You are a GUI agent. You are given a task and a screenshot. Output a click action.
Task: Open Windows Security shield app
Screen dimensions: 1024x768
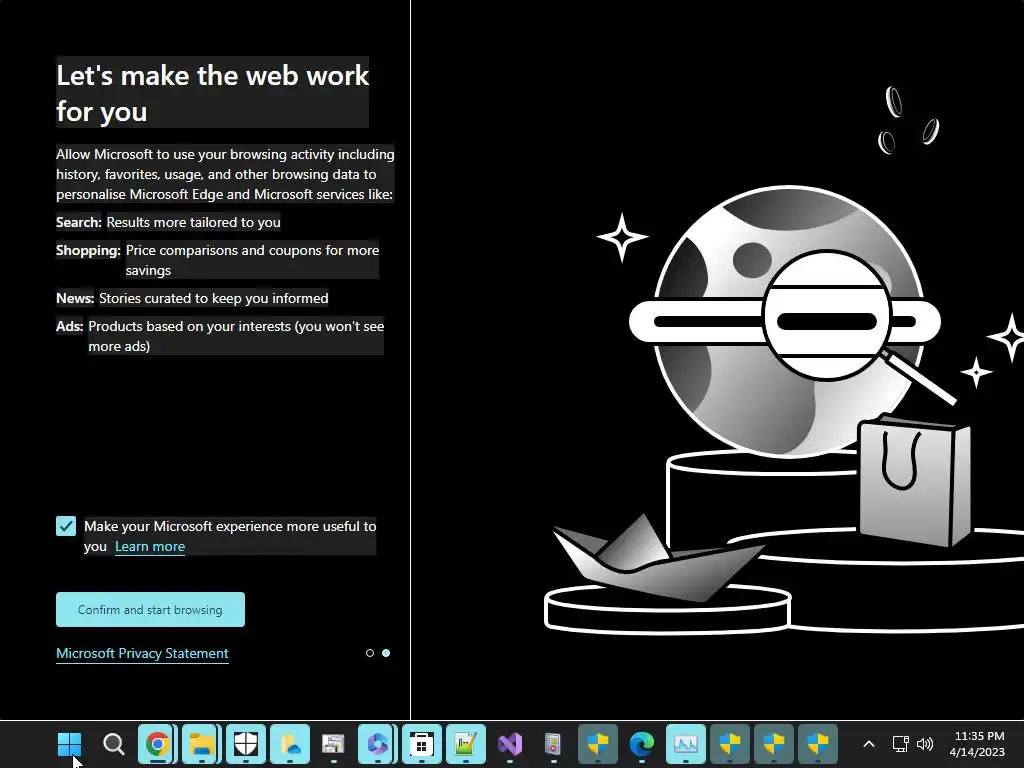pyautogui.click(x=246, y=744)
